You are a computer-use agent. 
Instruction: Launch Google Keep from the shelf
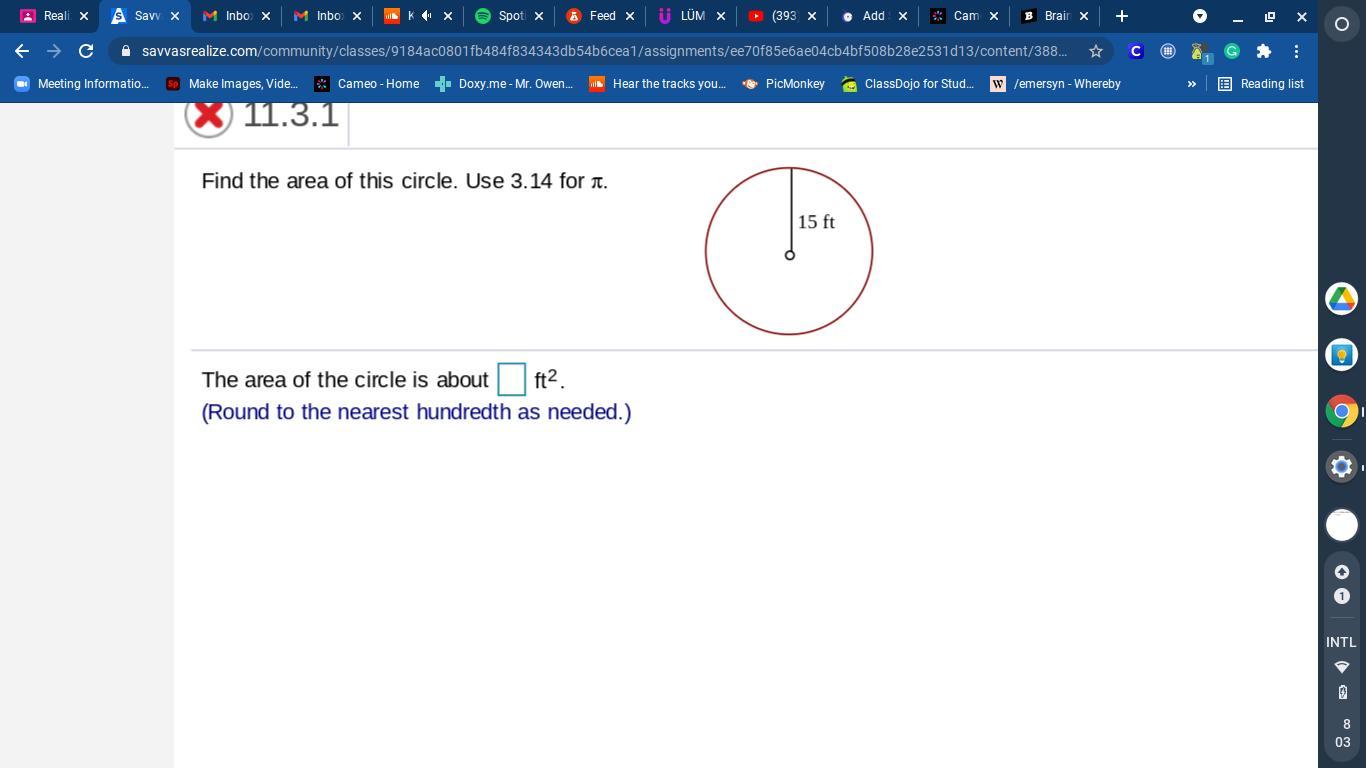tap(1342, 355)
